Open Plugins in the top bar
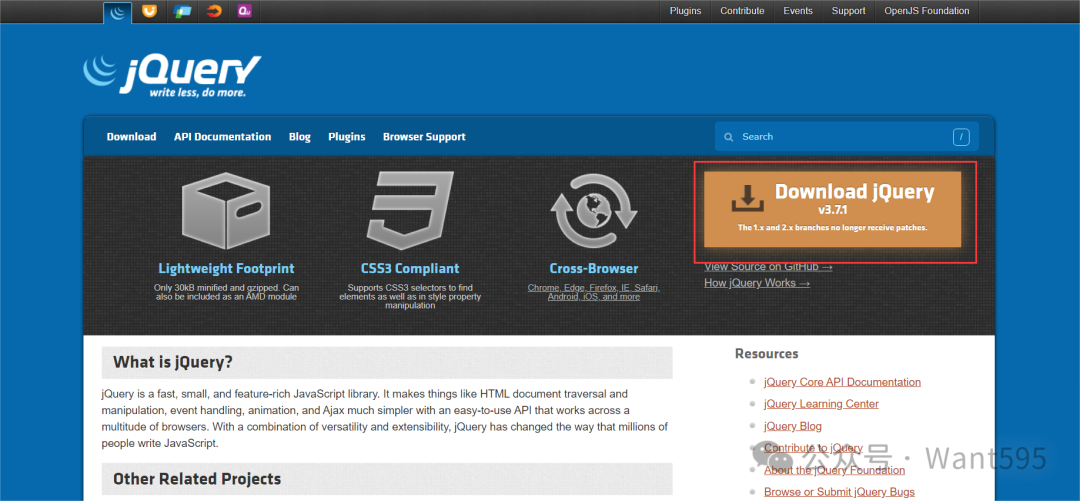Viewport: 1080px width, 501px height. (x=685, y=11)
